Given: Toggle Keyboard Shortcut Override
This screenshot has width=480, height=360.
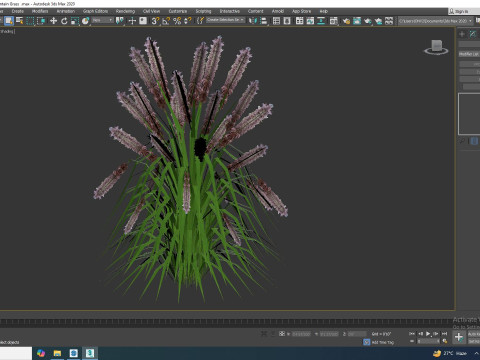Looking at the screenshot, I should pos(143,21).
